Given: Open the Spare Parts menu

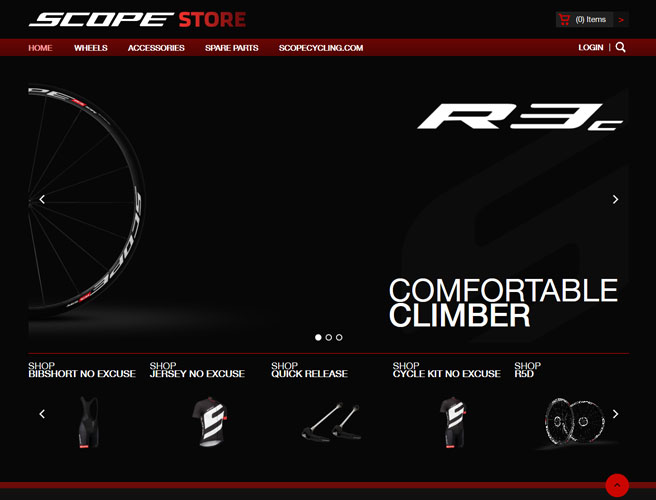Looking at the screenshot, I should click(231, 48).
